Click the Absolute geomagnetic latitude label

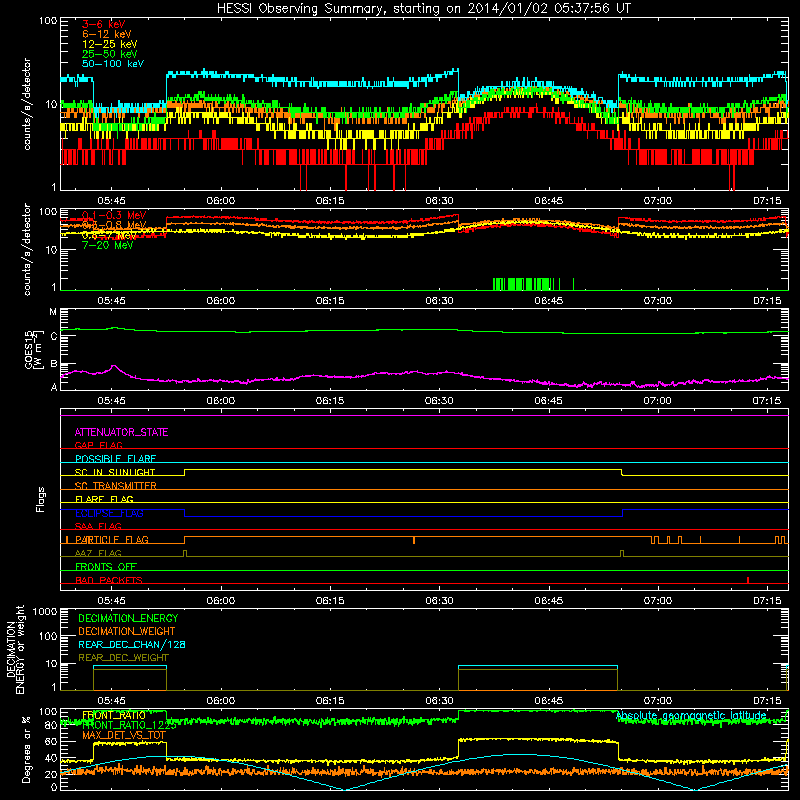click(691, 716)
